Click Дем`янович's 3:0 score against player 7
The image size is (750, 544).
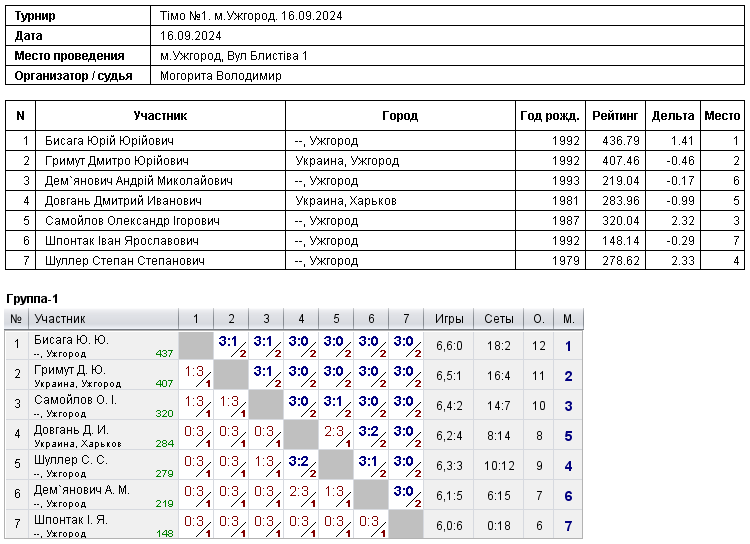403,491
